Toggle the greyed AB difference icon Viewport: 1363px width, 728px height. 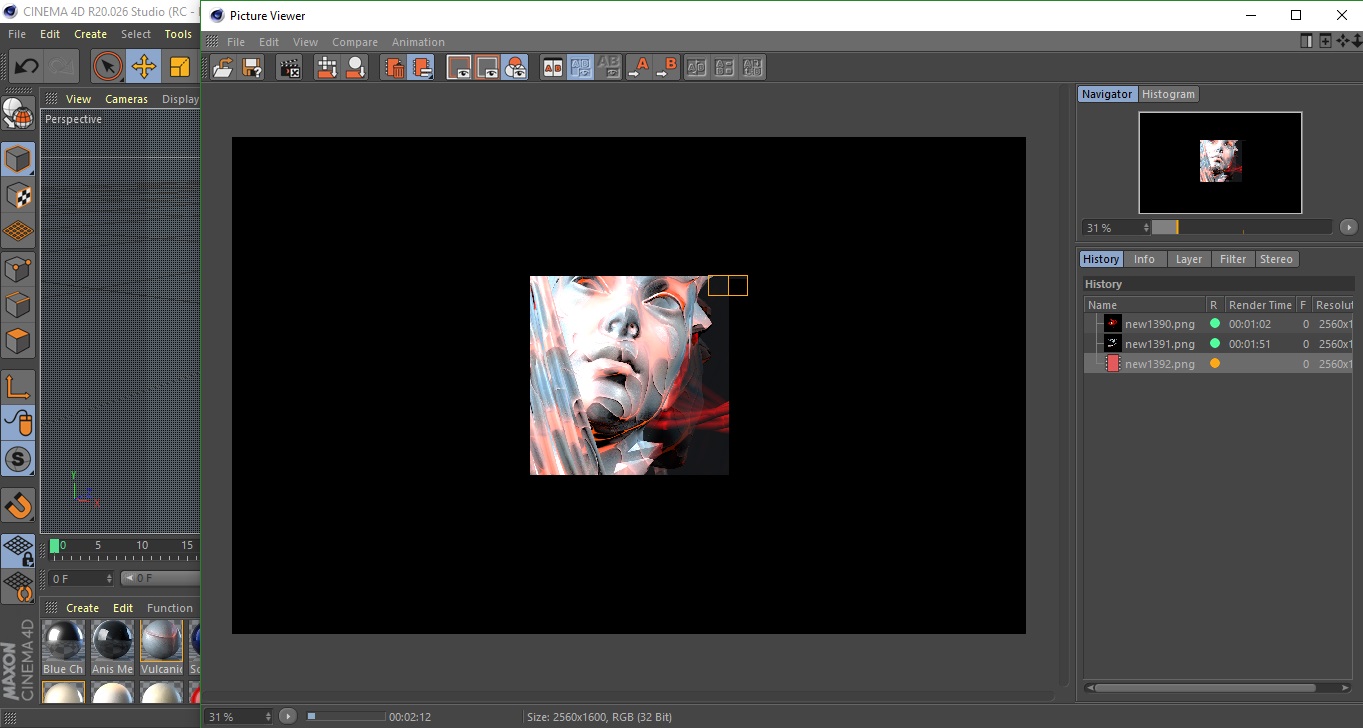tap(609, 68)
